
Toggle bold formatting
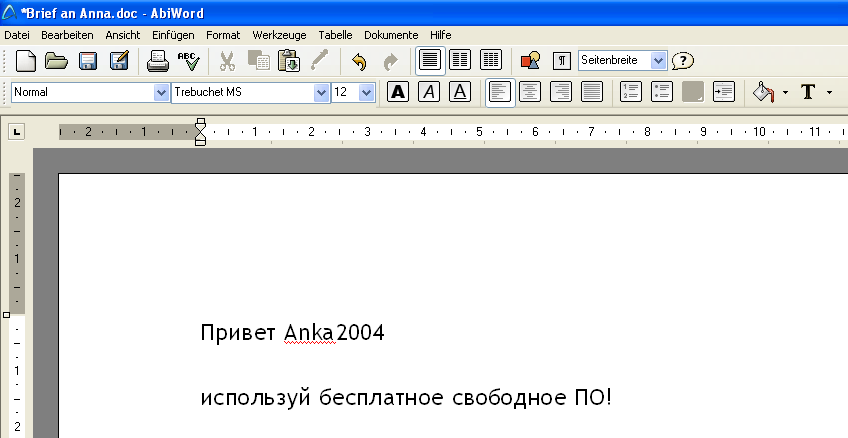coord(398,92)
